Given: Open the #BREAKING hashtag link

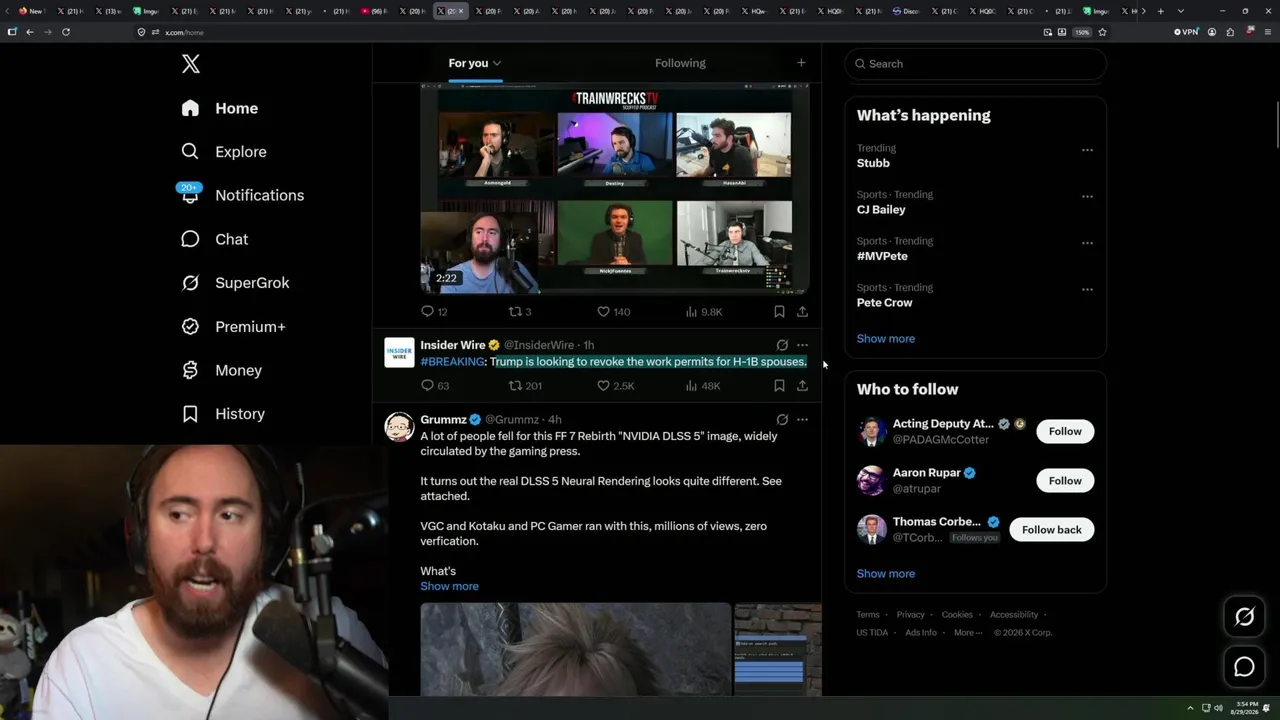Looking at the screenshot, I should 453,361.
